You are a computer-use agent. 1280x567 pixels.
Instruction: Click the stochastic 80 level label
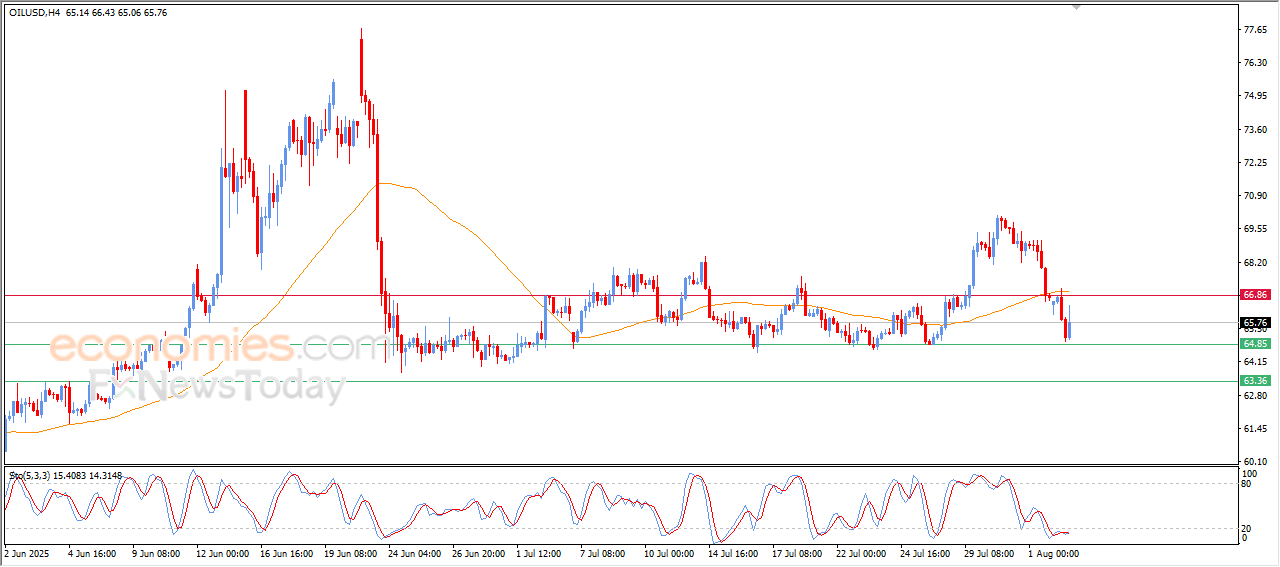[1247, 484]
